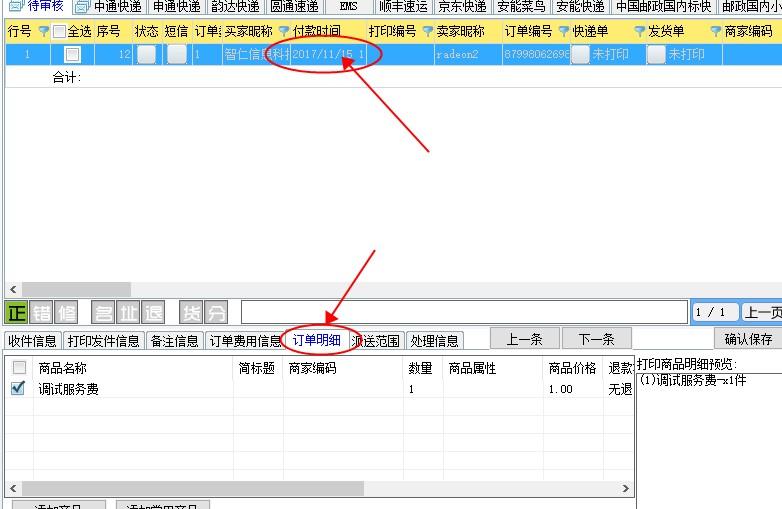Click the green 正 status icon
This screenshot has width=782, height=509.
tap(17, 312)
